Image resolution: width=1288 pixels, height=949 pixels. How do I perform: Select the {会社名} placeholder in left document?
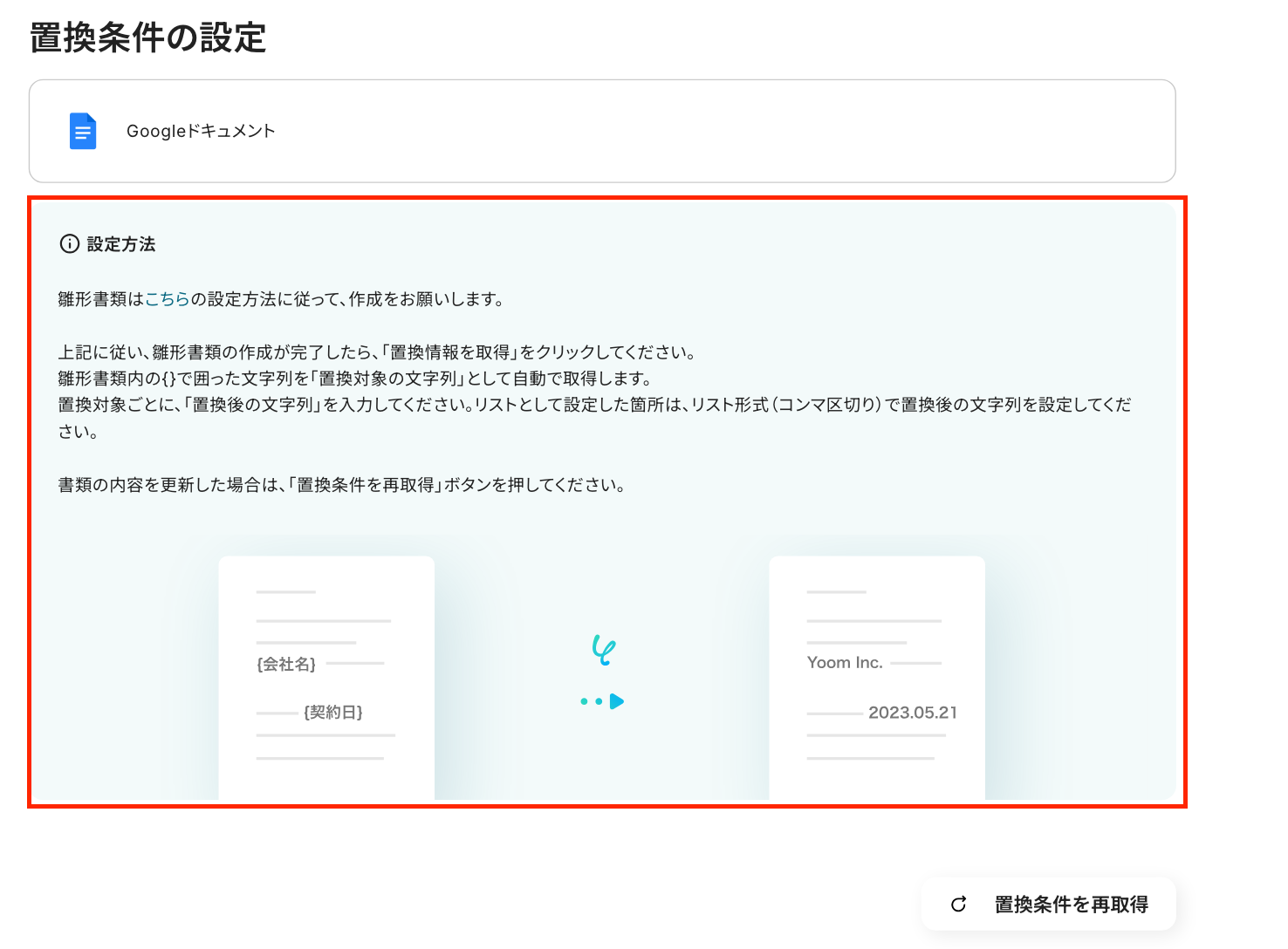286,665
